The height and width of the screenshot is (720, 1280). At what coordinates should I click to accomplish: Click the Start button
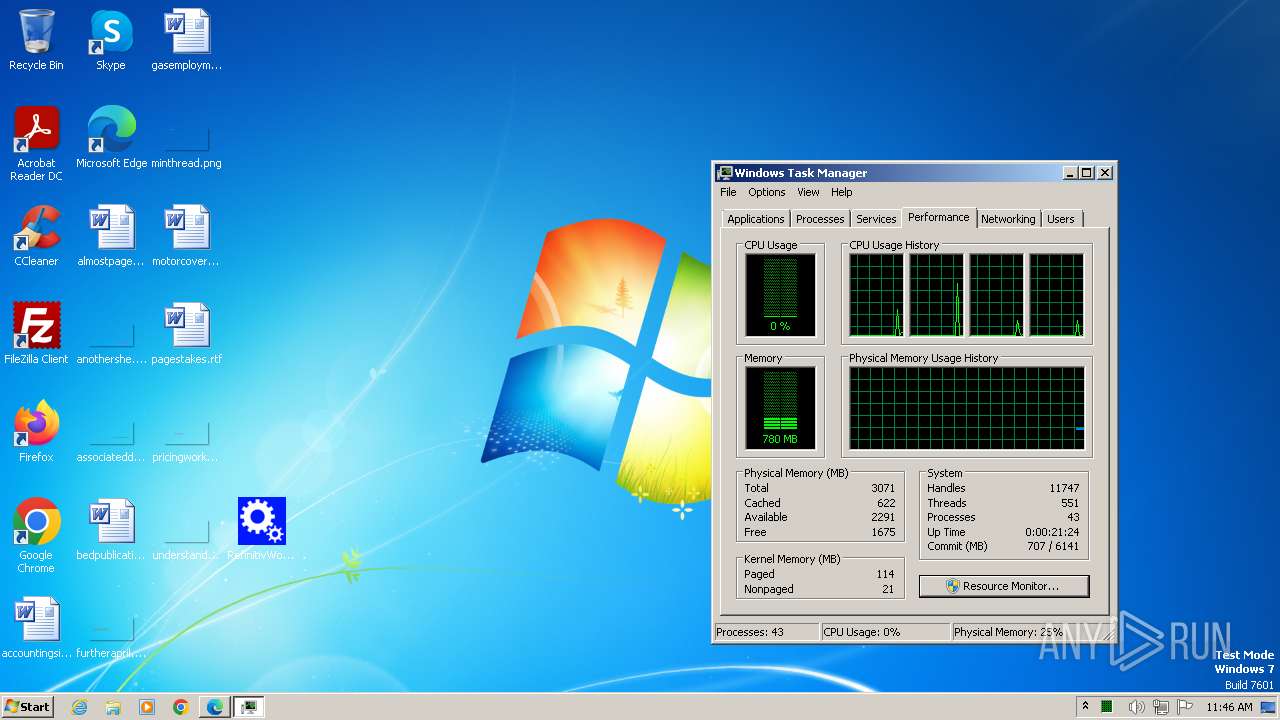[27, 707]
